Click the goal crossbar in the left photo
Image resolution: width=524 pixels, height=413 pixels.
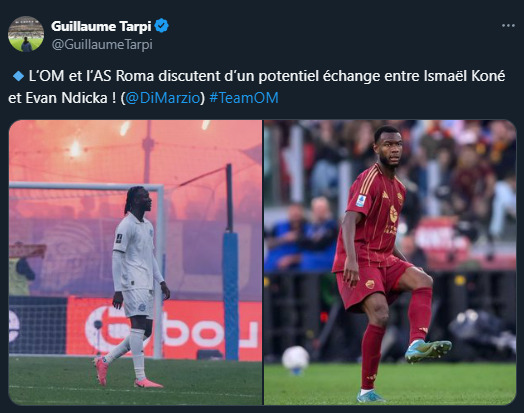point(86,186)
